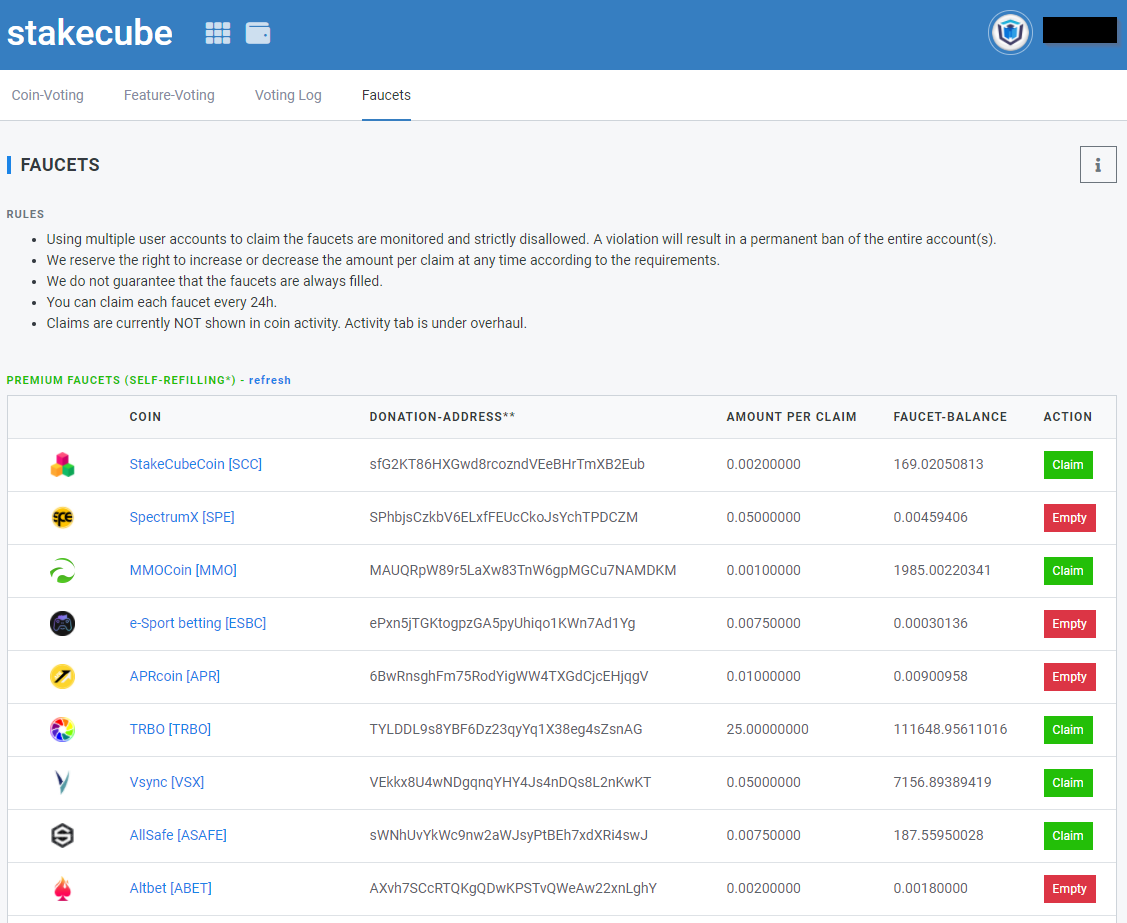Click the MMOCoin donation address MAUQRpW89...

(523, 571)
